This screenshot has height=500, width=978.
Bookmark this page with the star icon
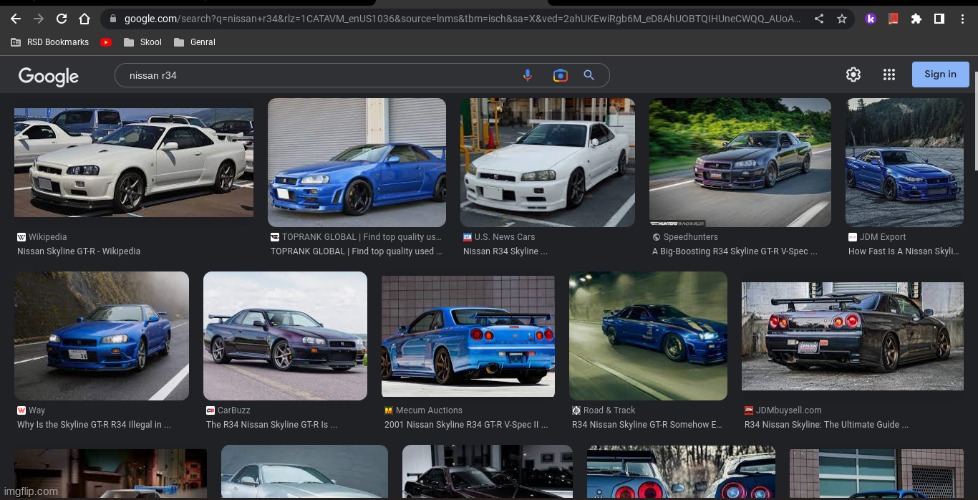(841, 19)
